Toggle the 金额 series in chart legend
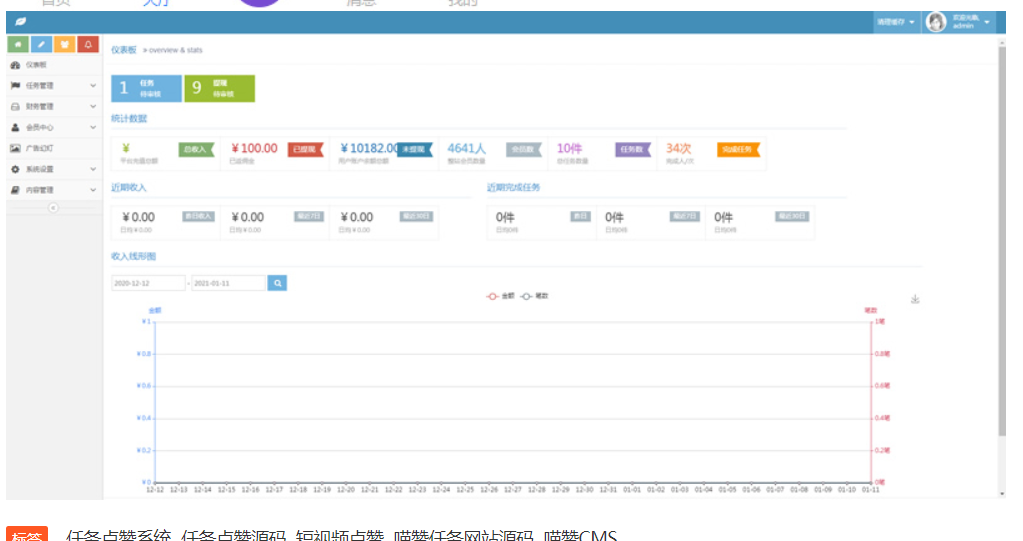This screenshot has height=541, width=1023. (501, 297)
